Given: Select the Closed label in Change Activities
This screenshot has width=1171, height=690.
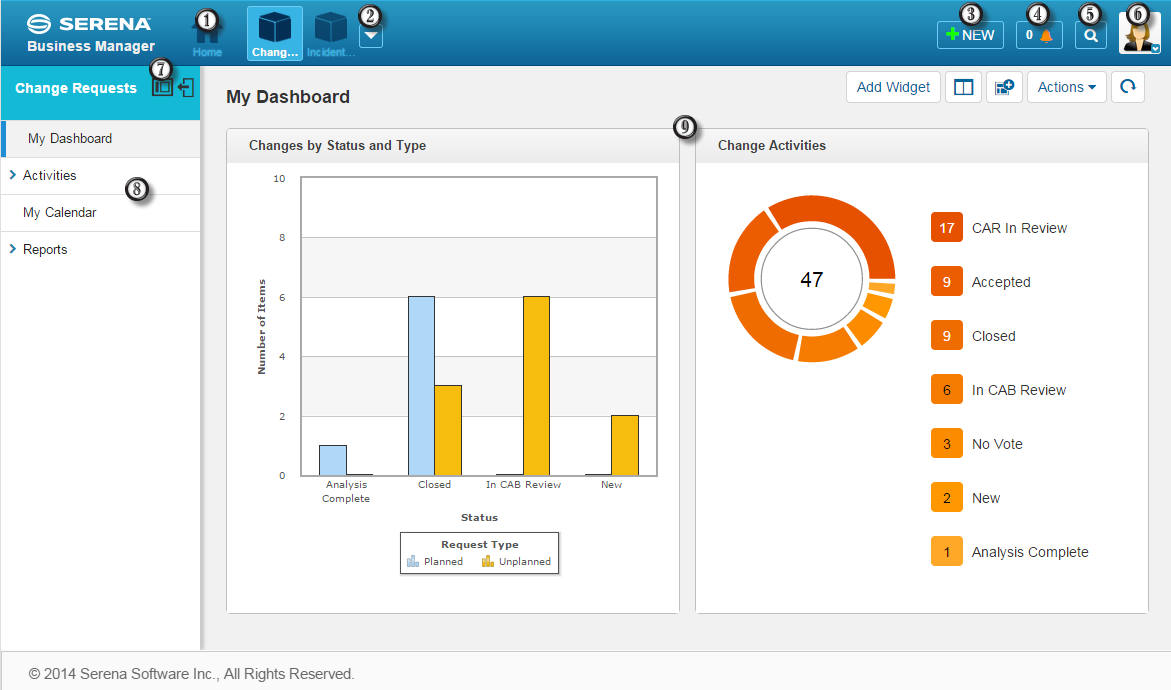Looking at the screenshot, I should tap(993, 336).
